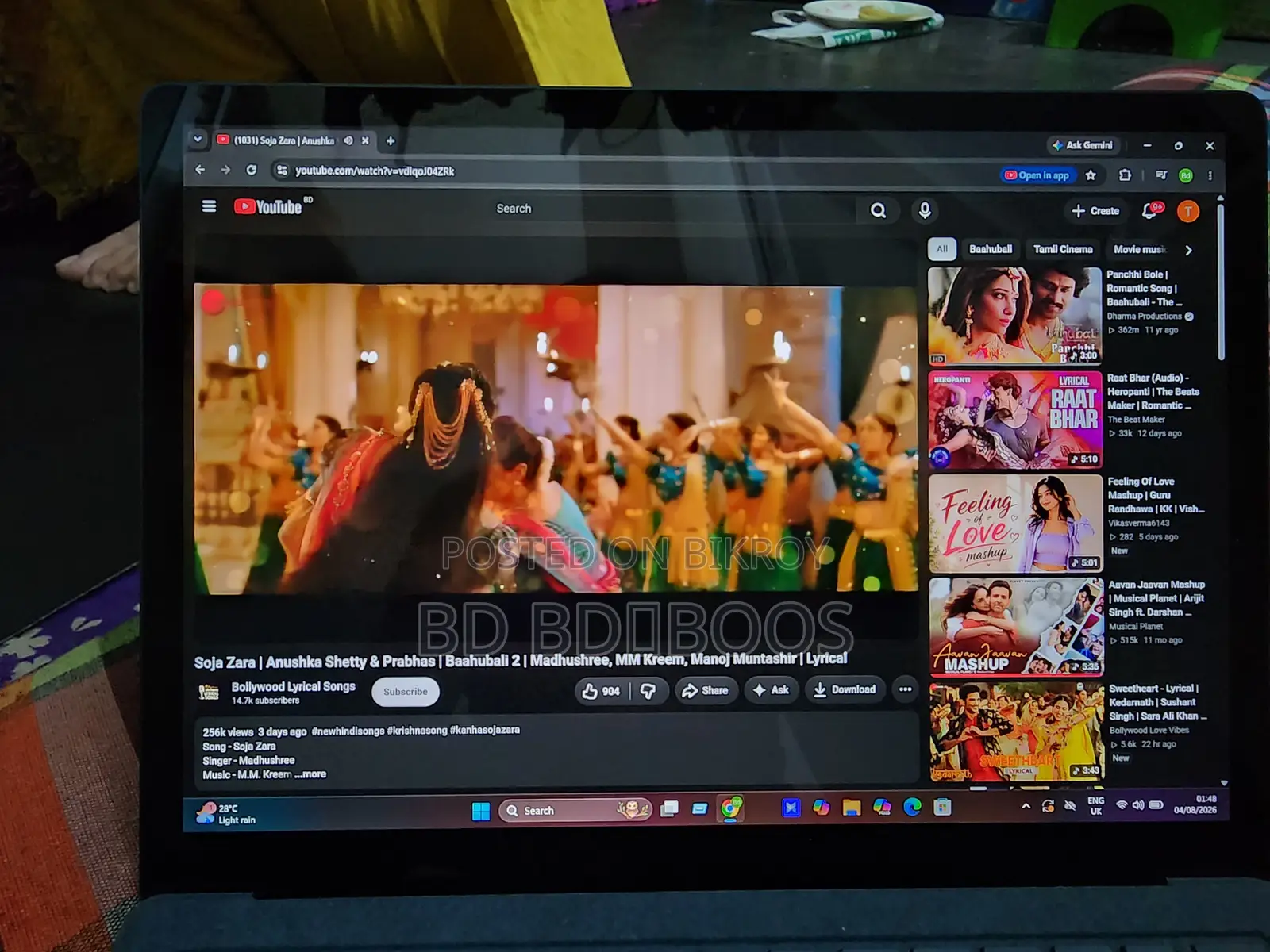
Task: Select the All filter chip
Action: [x=942, y=249]
